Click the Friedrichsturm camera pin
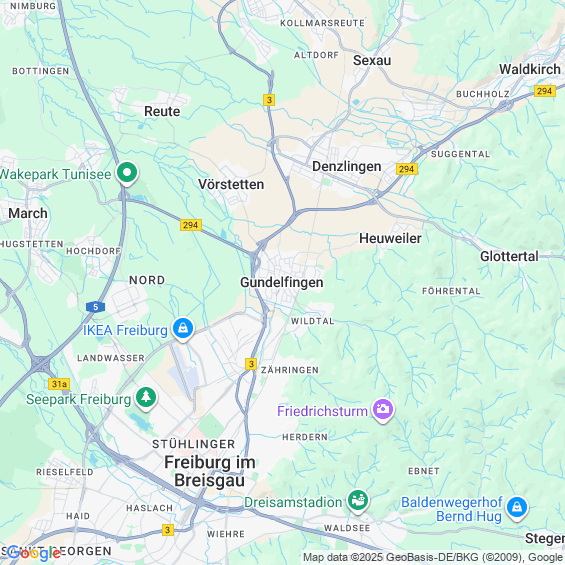 point(383,410)
